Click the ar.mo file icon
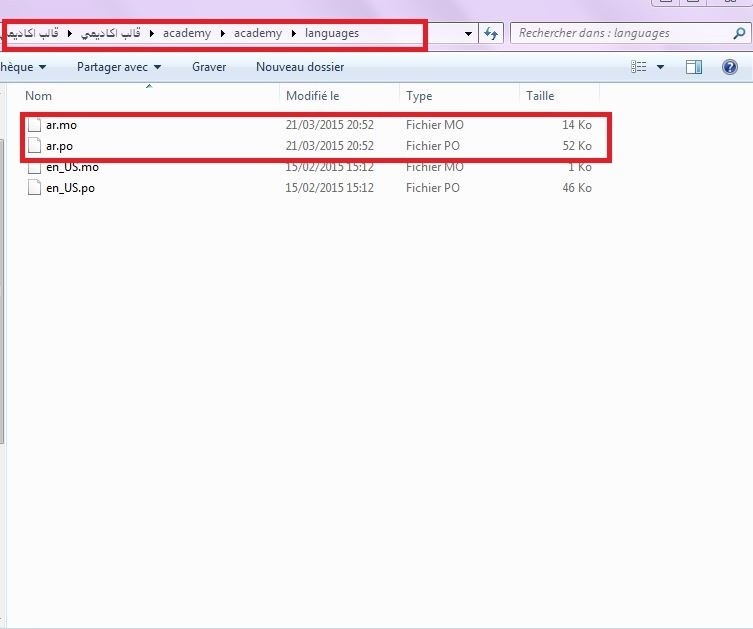This screenshot has height=629, width=753. (x=36, y=126)
